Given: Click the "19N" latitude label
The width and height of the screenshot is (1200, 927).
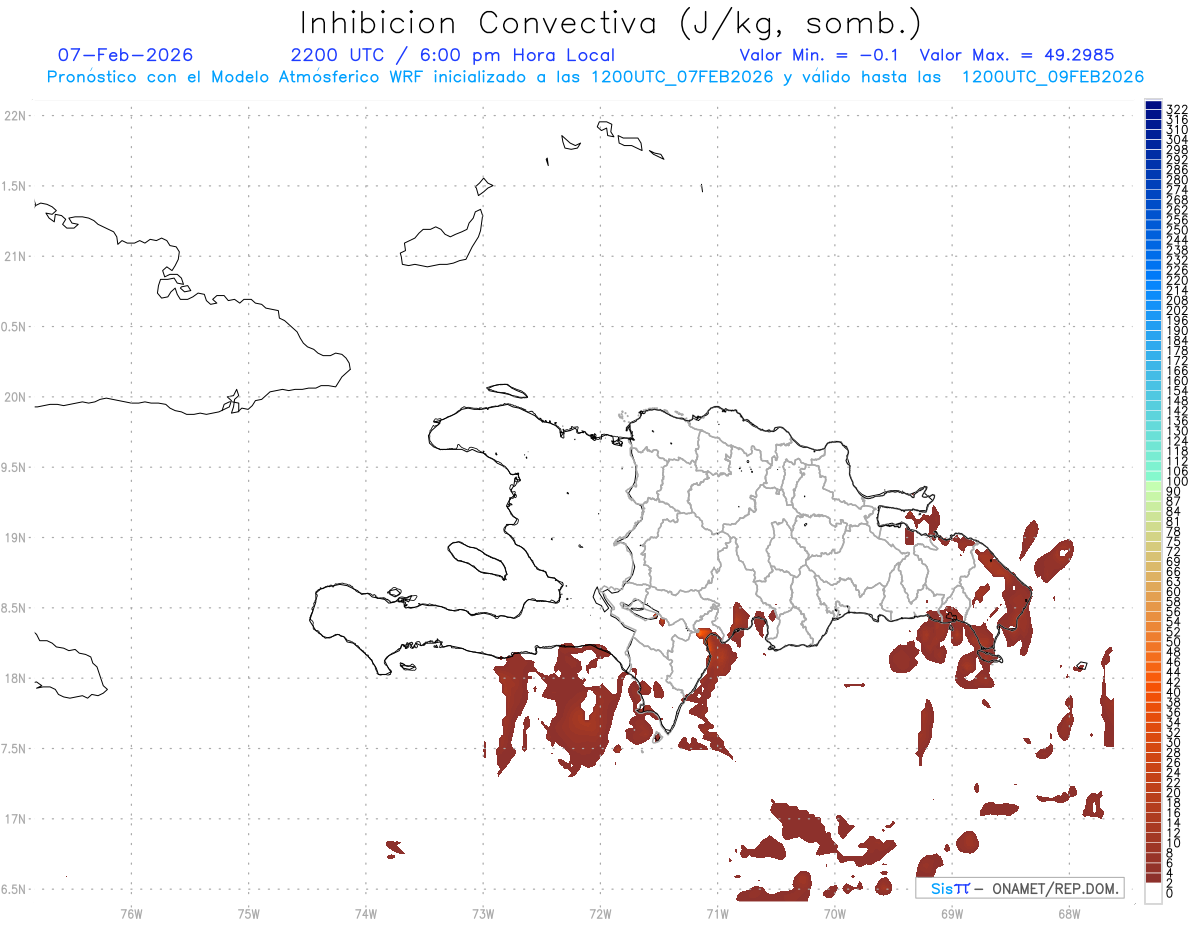Looking at the screenshot, I should [14, 538].
